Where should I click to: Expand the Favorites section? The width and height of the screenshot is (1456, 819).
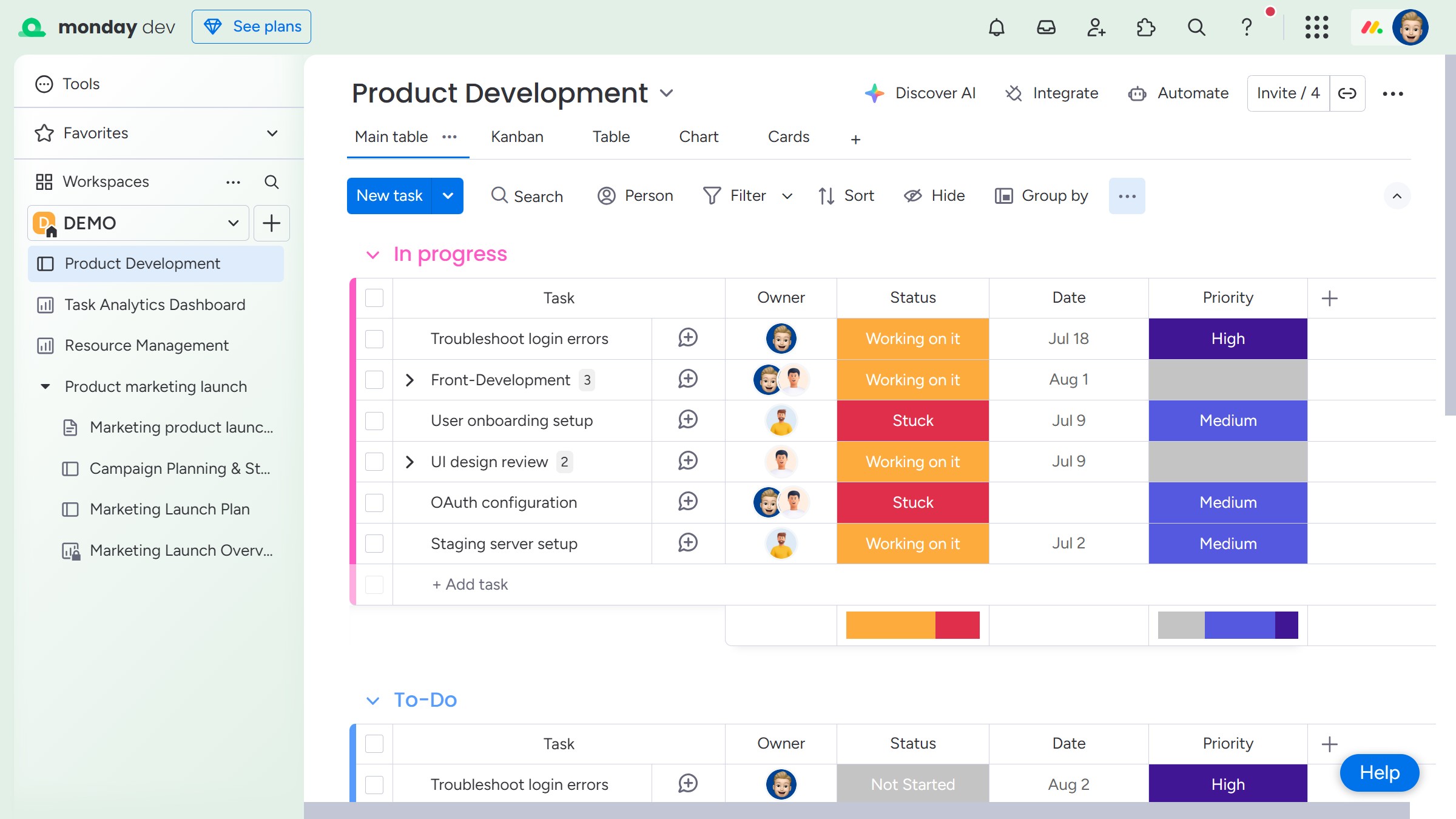[x=272, y=133]
